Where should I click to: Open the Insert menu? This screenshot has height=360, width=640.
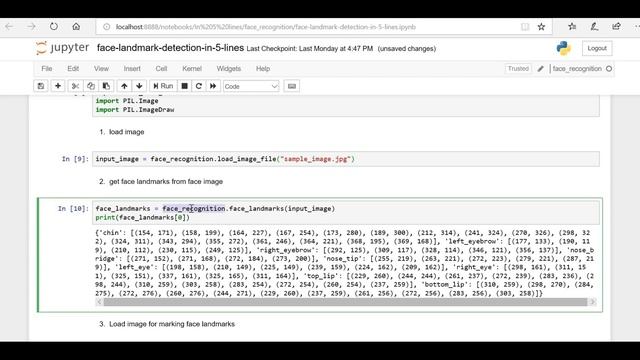pyautogui.click(x=132, y=69)
